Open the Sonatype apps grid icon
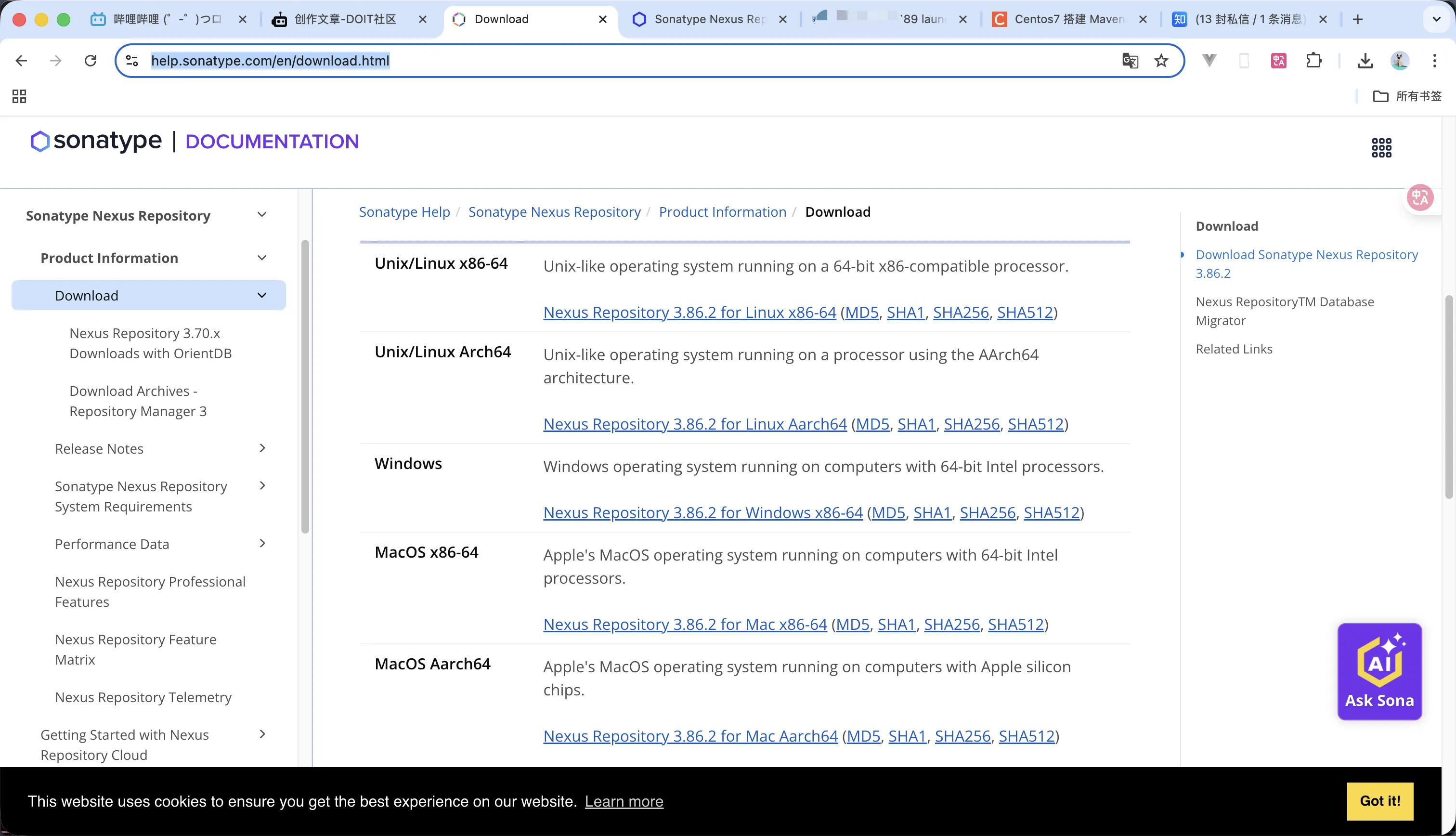The image size is (1456, 836). tap(1381, 147)
